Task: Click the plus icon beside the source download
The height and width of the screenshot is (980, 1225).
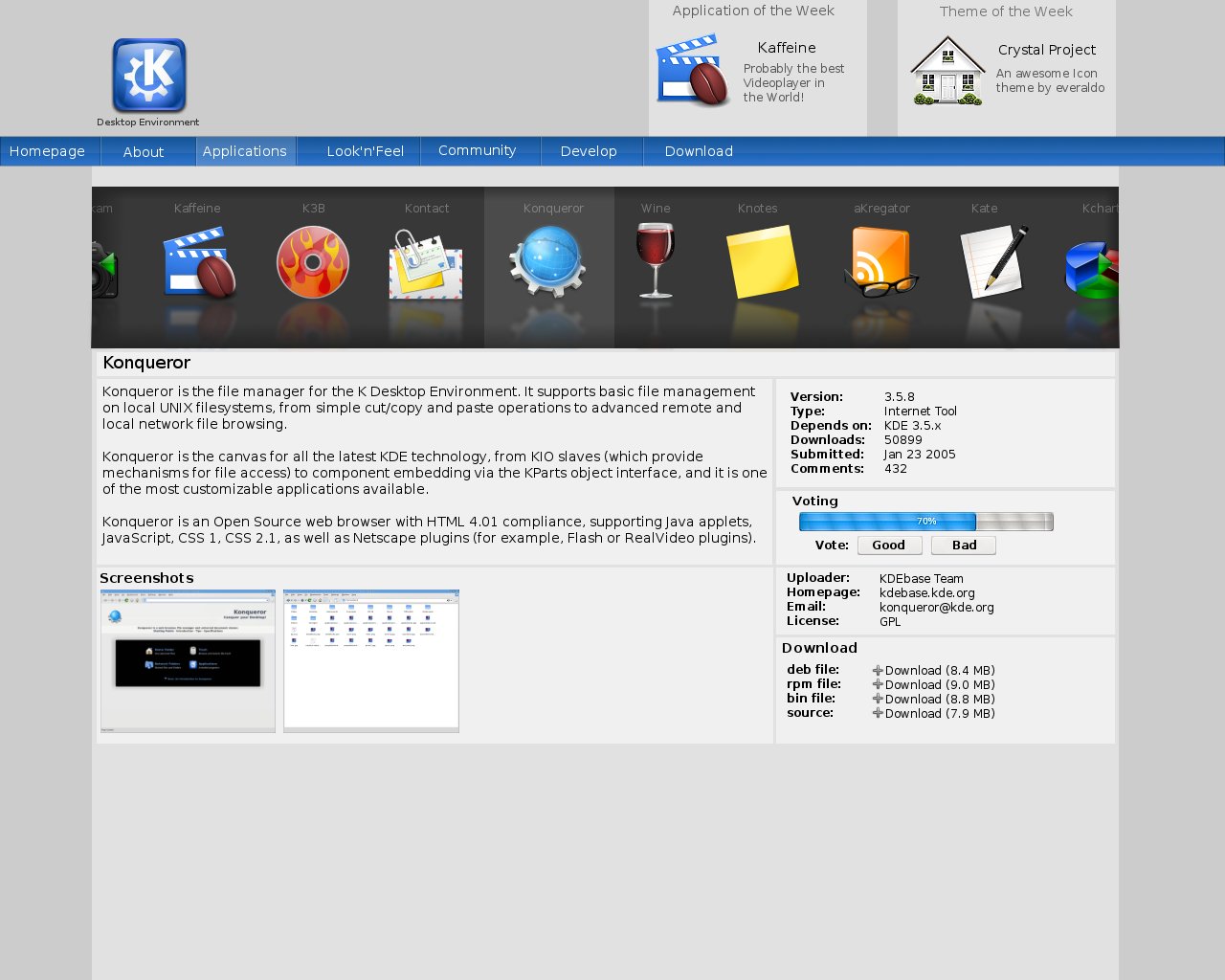Action: pyautogui.click(x=878, y=714)
